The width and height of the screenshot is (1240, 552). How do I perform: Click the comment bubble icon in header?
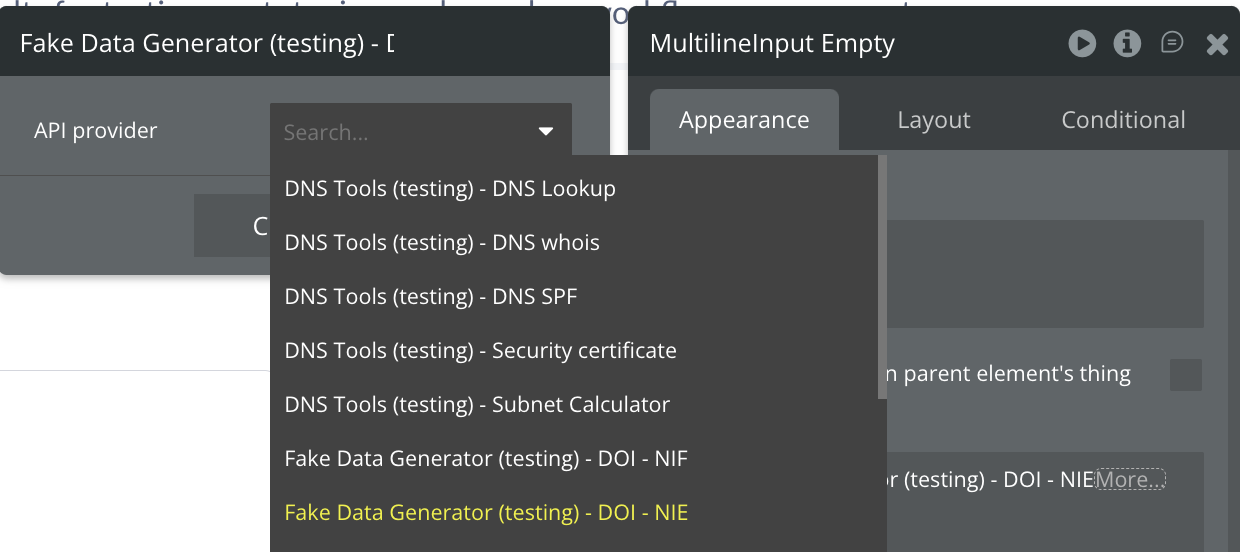pyautogui.click(x=1172, y=43)
